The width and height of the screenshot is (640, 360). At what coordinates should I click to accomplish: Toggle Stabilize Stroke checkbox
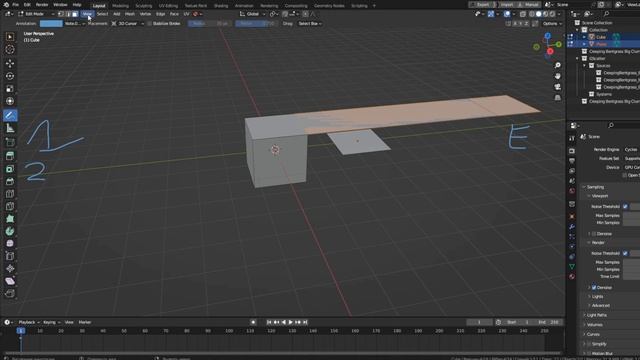tap(149, 24)
